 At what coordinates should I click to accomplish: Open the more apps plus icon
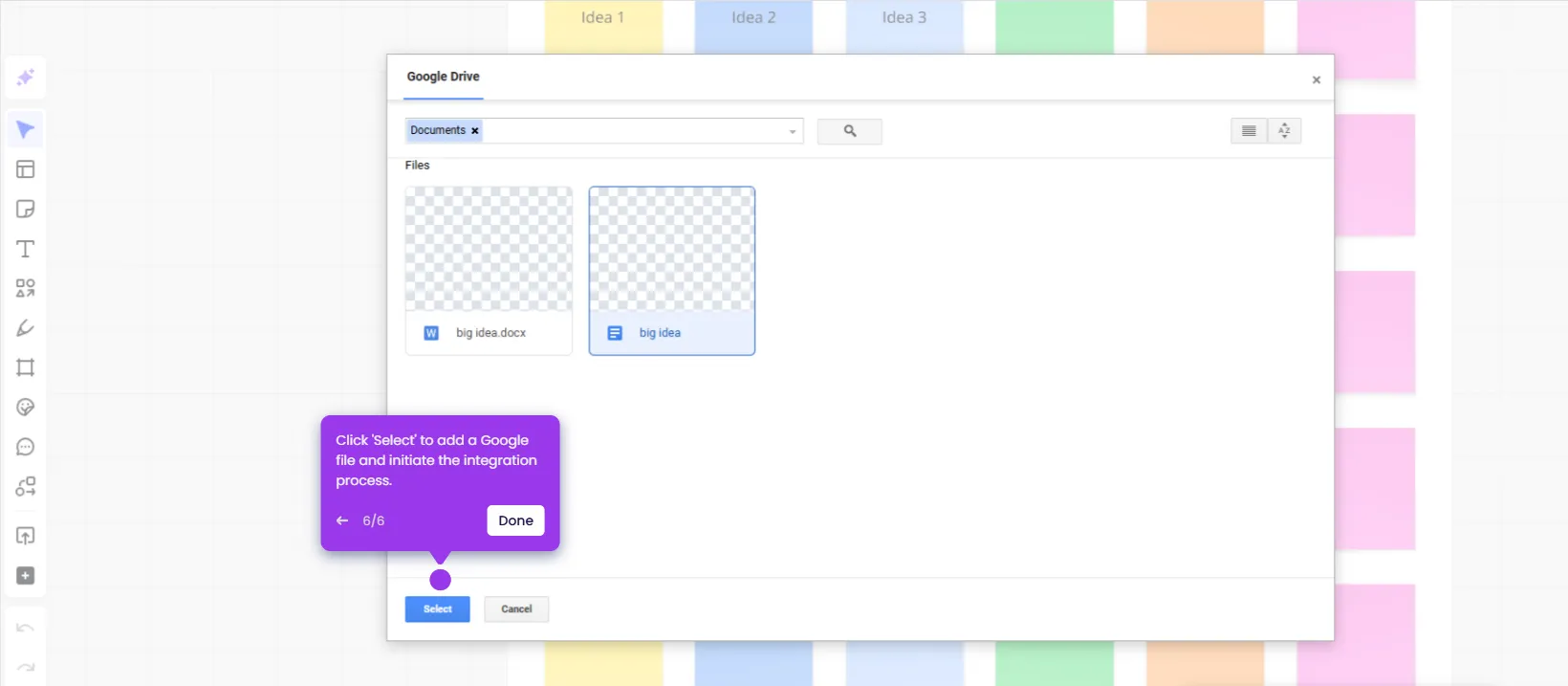[26, 576]
